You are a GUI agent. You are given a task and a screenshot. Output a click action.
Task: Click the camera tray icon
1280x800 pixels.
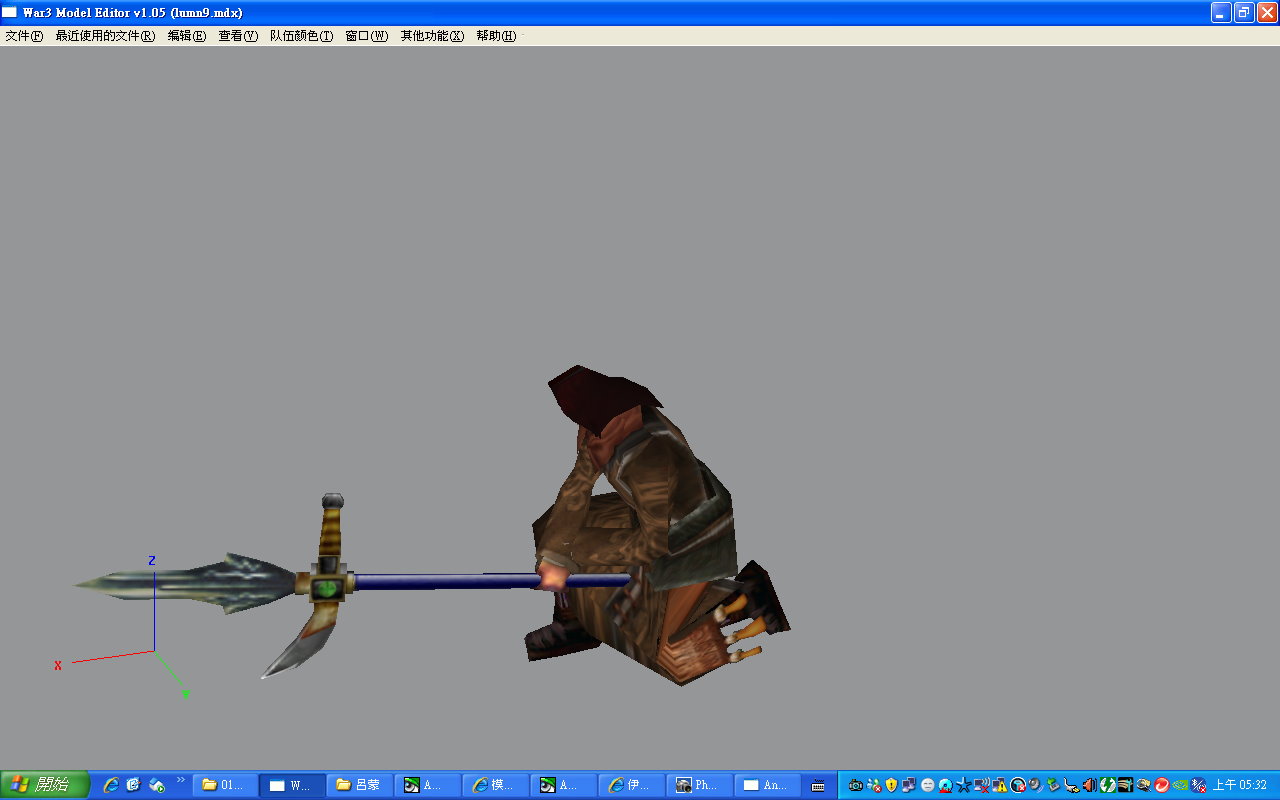[856, 785]
